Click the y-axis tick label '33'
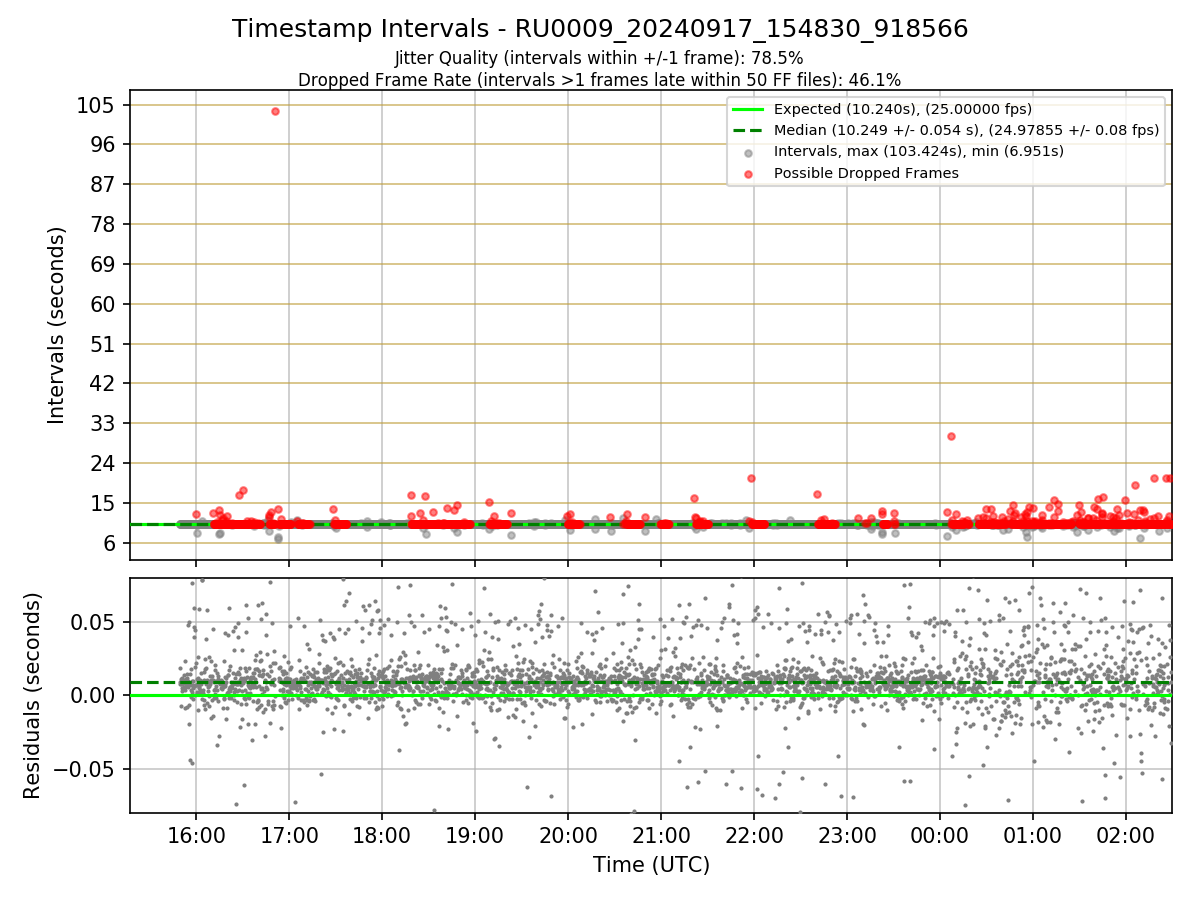 click(102, 423)
